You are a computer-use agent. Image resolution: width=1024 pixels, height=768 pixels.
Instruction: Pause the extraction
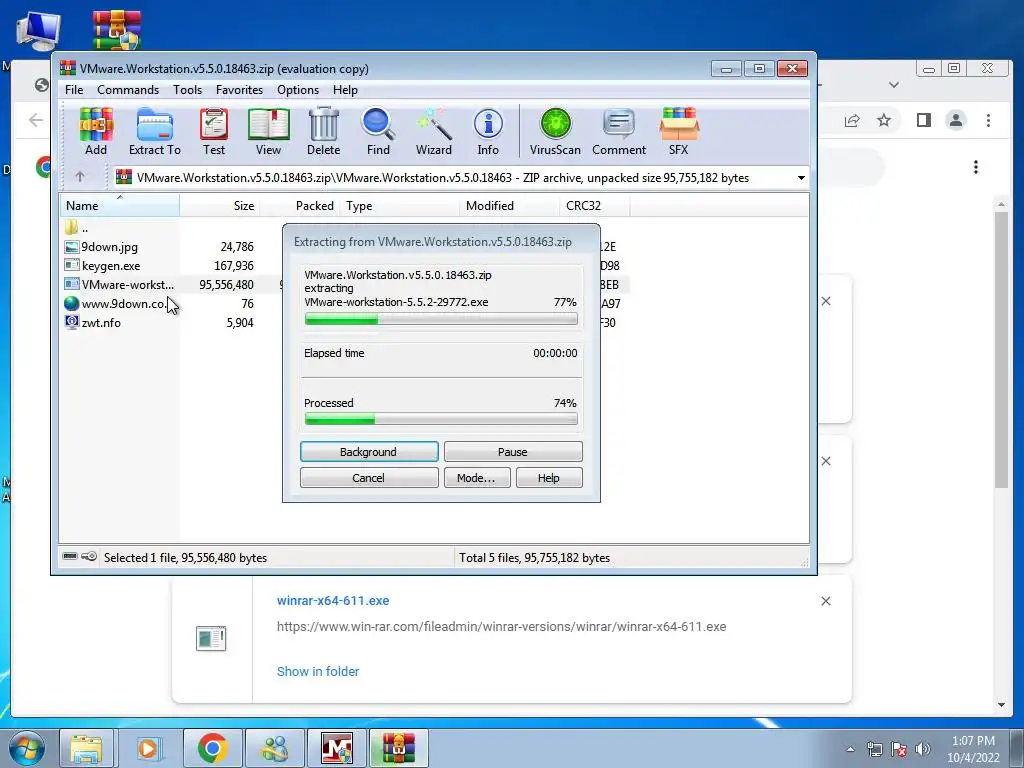tap(513, 452)
